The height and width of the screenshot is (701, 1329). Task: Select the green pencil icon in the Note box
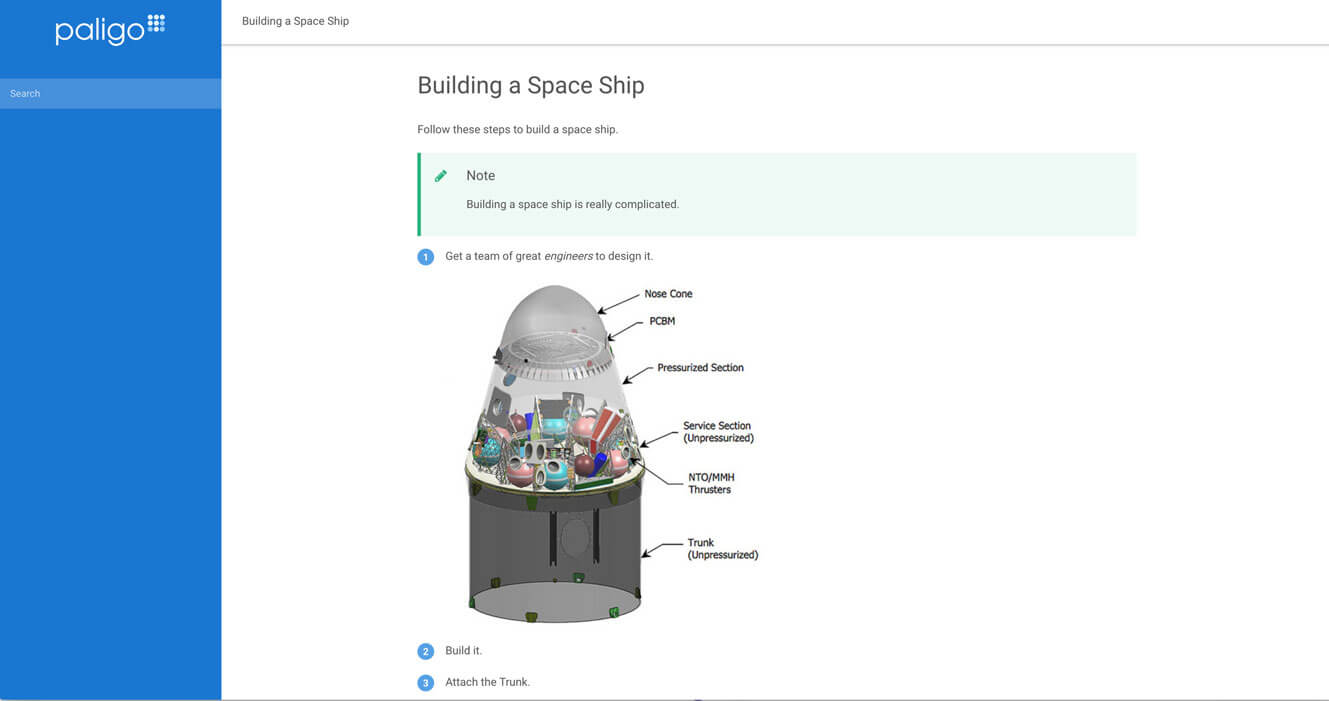coord(441,175)
